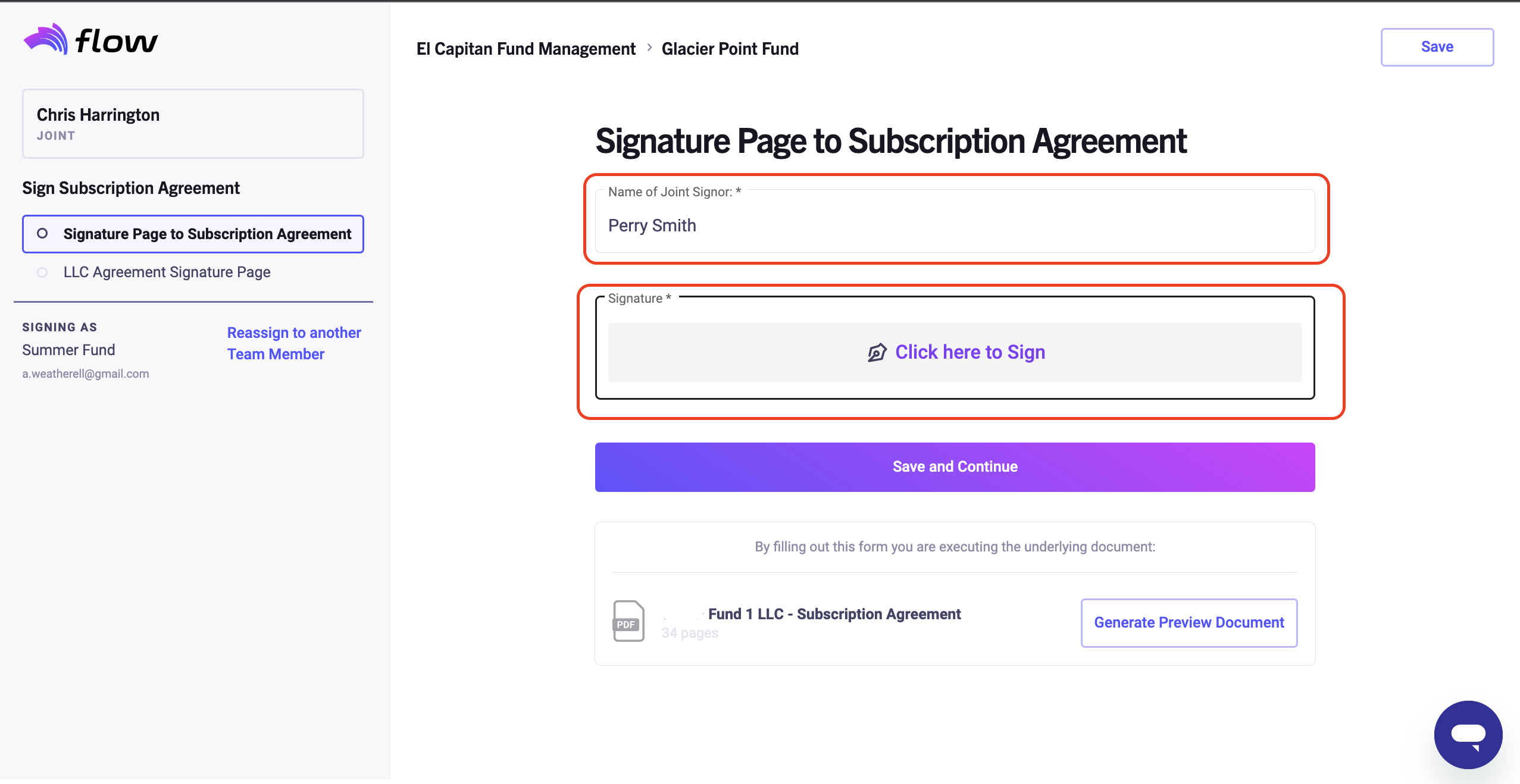Image resolution: width=1520 pixels, height=784 pixels.
Task: Click Reassign to another Team Member link
Action: [294, 343]
